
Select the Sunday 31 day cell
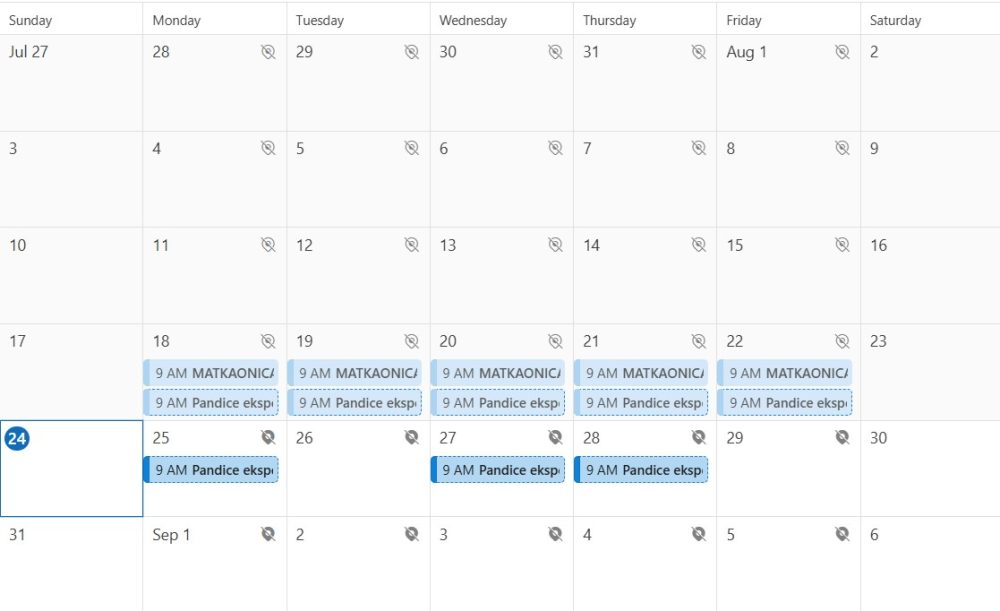coord(72,570)
